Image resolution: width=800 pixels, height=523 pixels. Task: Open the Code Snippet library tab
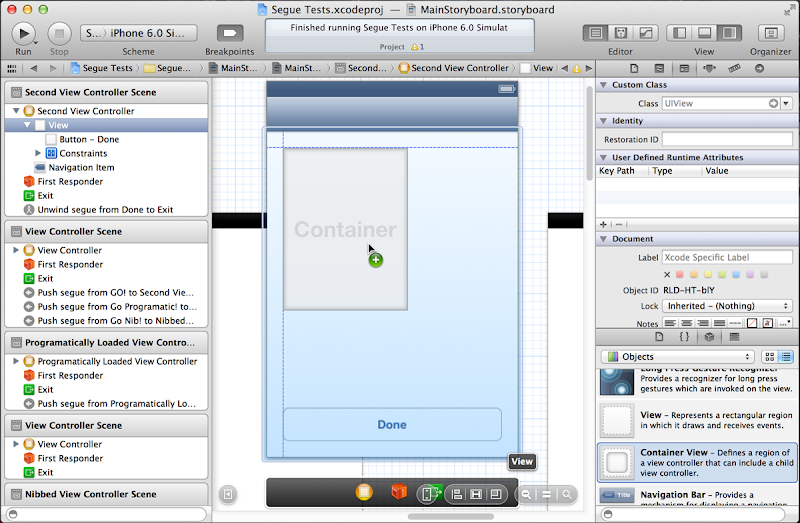pos(684,337)
